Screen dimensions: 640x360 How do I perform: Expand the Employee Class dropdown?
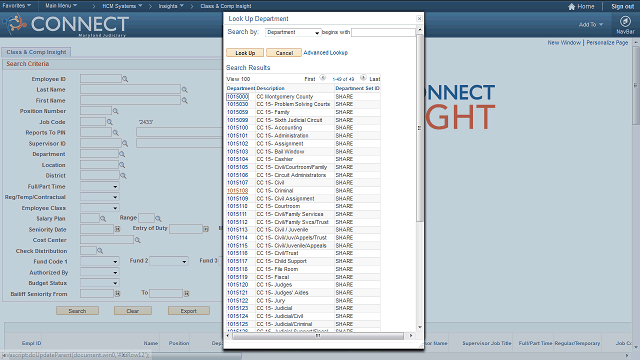click(100, 208)
